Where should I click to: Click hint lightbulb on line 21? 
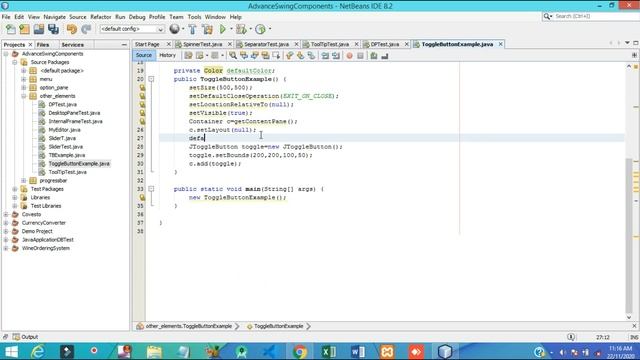coord(142,87)
